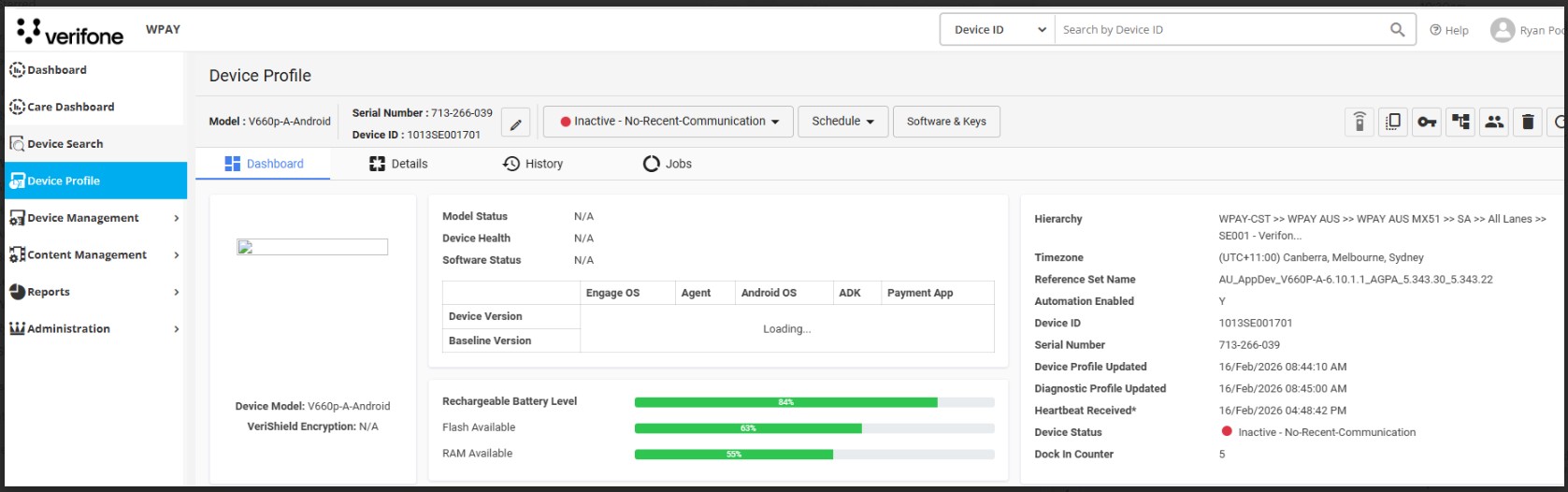Open Care Dashboard in the sidebar
Viewport: 1568px width, 492px height.
pyautogui.click(x=94, y=107)
